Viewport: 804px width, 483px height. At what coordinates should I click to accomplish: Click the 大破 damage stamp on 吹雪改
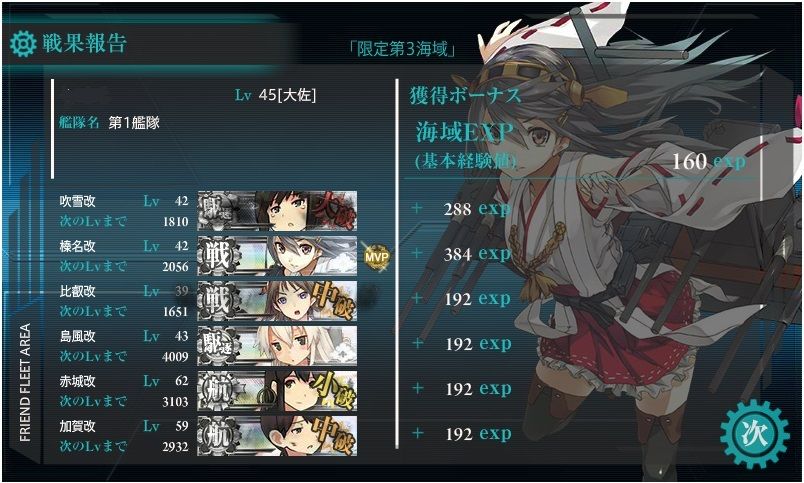tap(333, 209)
